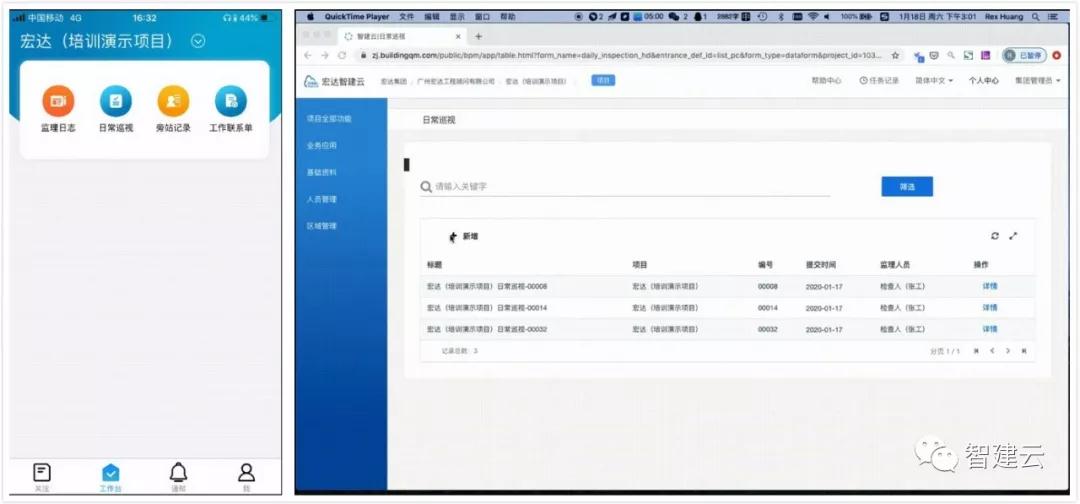Click the fullscreen expand icon above table
The width and height of the screenshot is (1080, 504).
coord(1013,236)
